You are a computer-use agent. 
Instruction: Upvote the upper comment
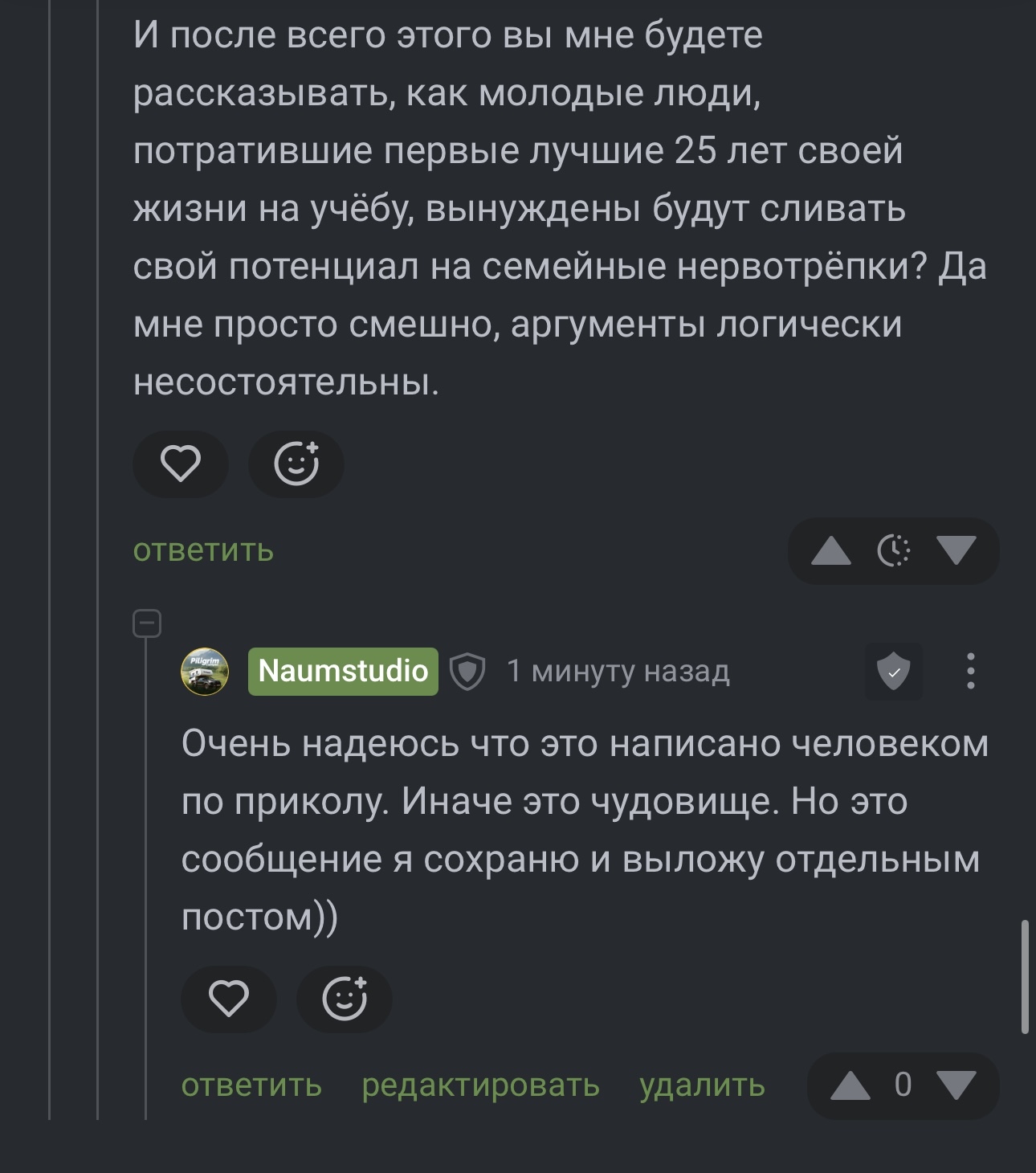click(x=830, y=551)
